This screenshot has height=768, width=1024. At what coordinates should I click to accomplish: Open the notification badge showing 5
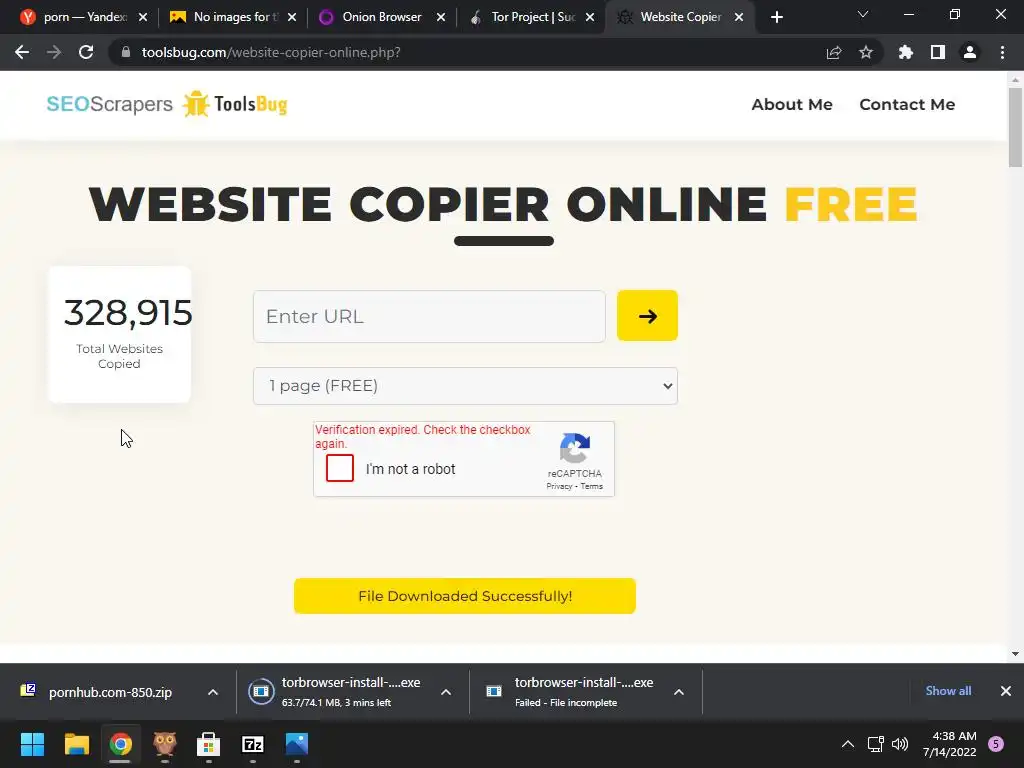[996, 744]
